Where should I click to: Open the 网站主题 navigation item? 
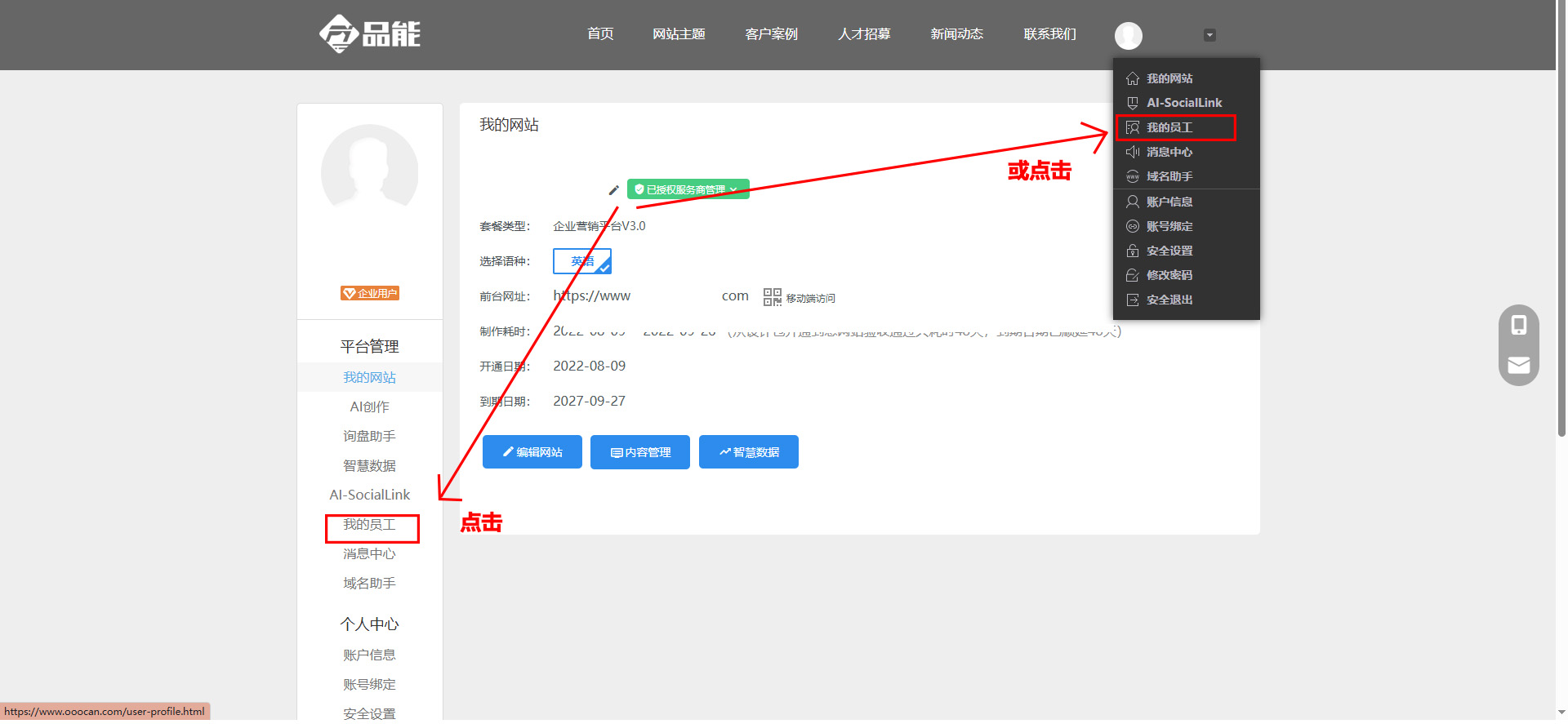coord(679,34)
